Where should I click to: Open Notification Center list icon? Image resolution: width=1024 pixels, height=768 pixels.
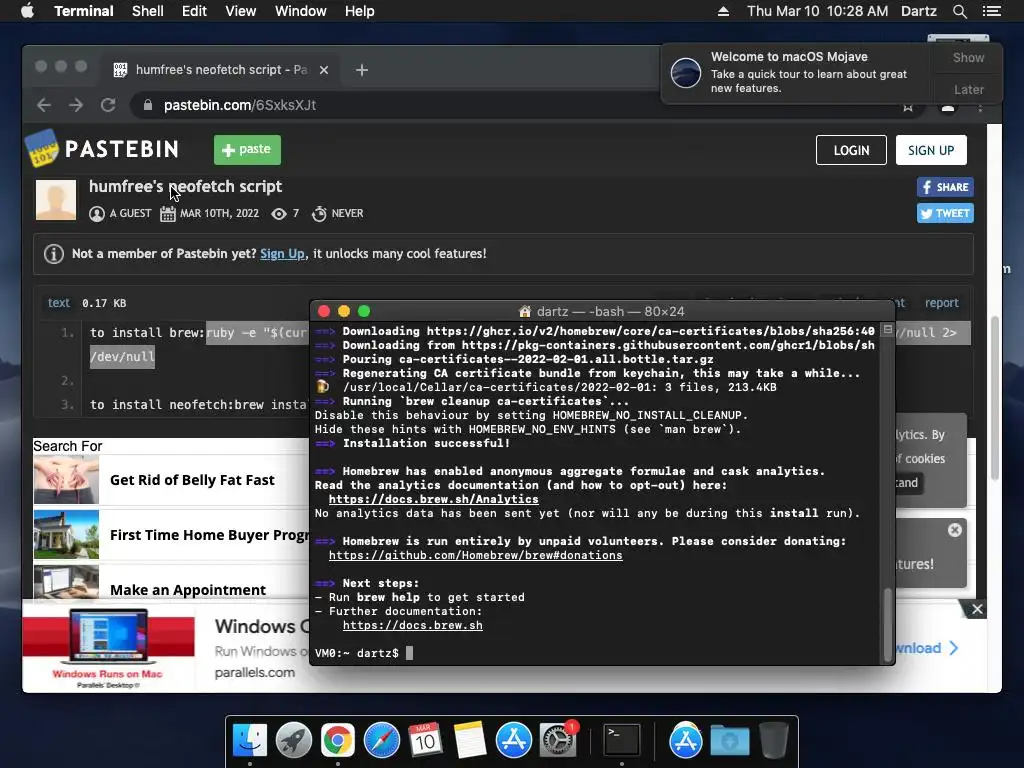click(992, 11)
